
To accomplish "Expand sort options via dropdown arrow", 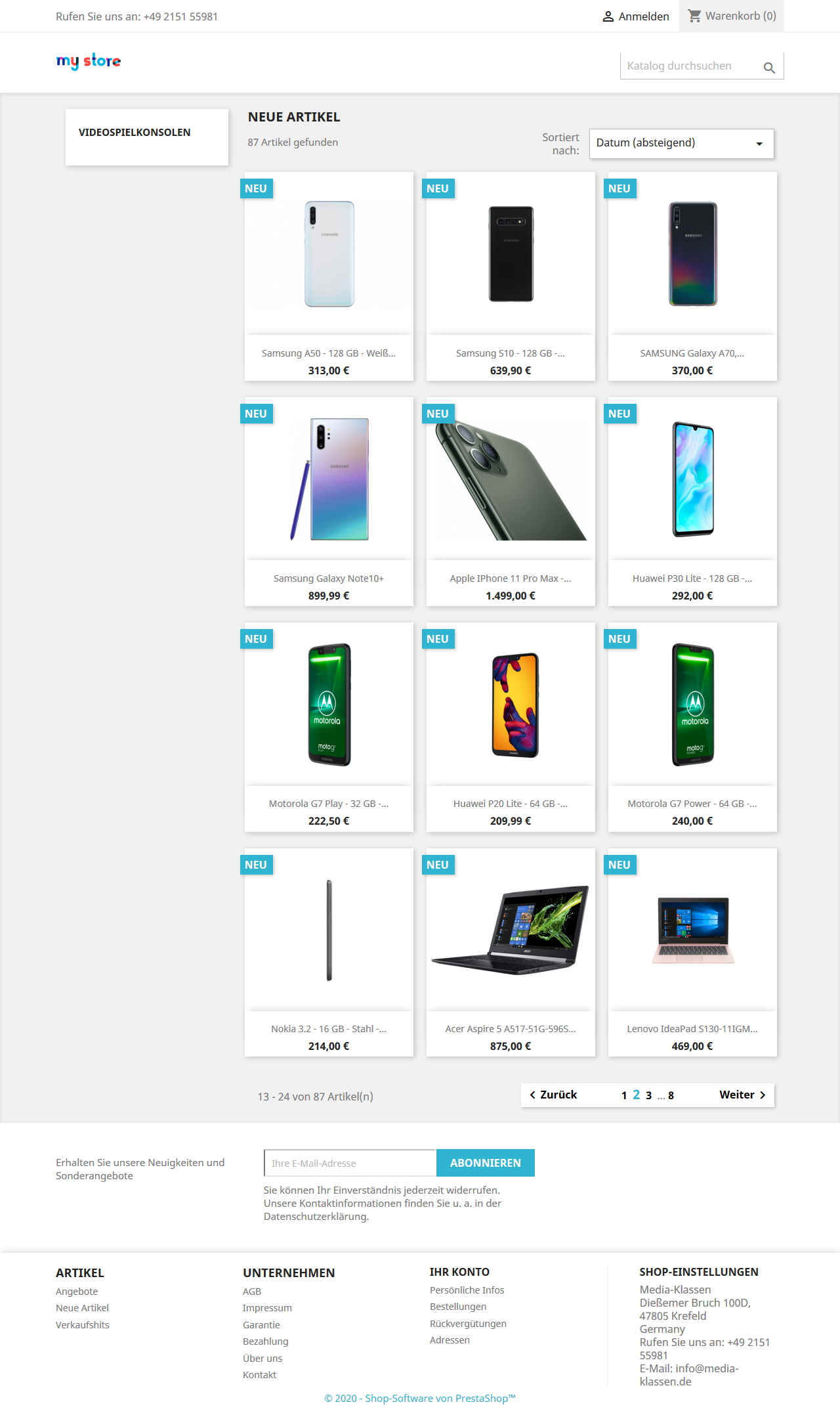I will 759,144.
